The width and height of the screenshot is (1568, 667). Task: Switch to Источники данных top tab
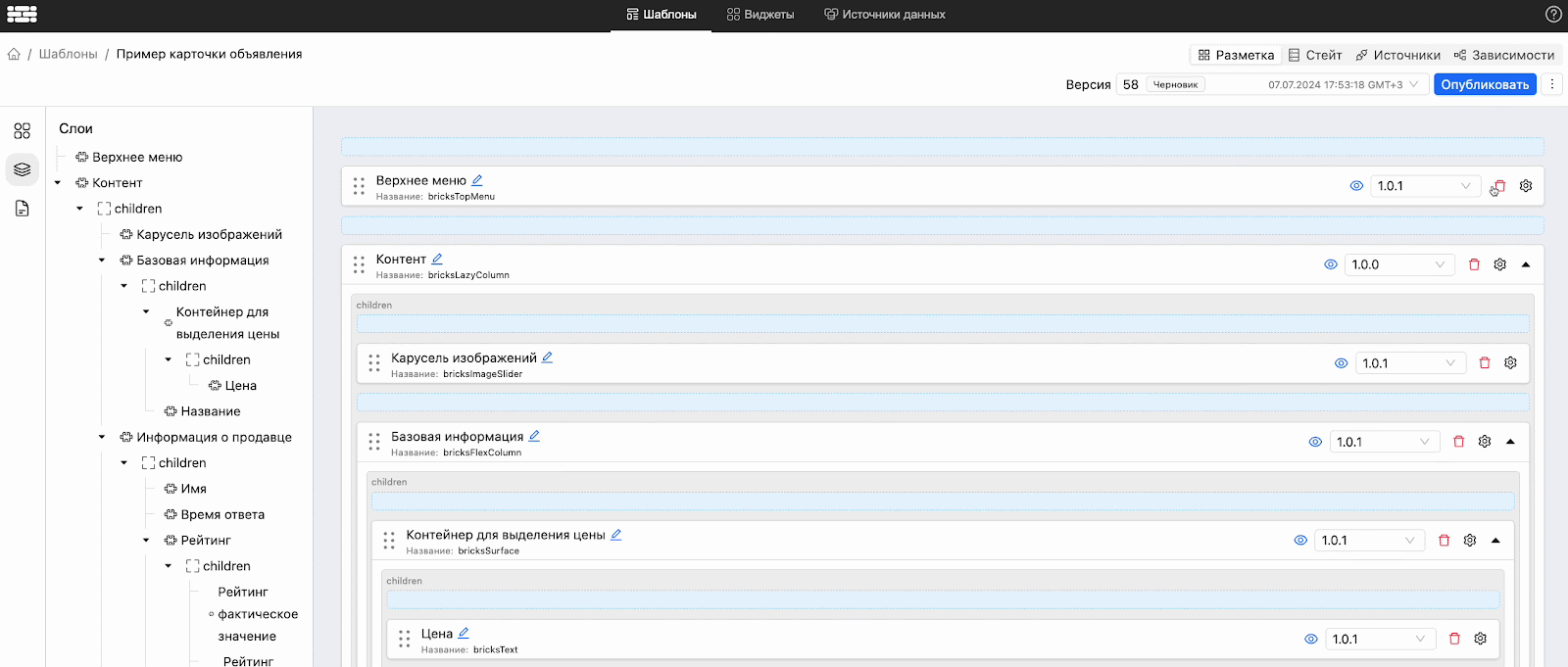pyautogui.click(x=885, y=15)
